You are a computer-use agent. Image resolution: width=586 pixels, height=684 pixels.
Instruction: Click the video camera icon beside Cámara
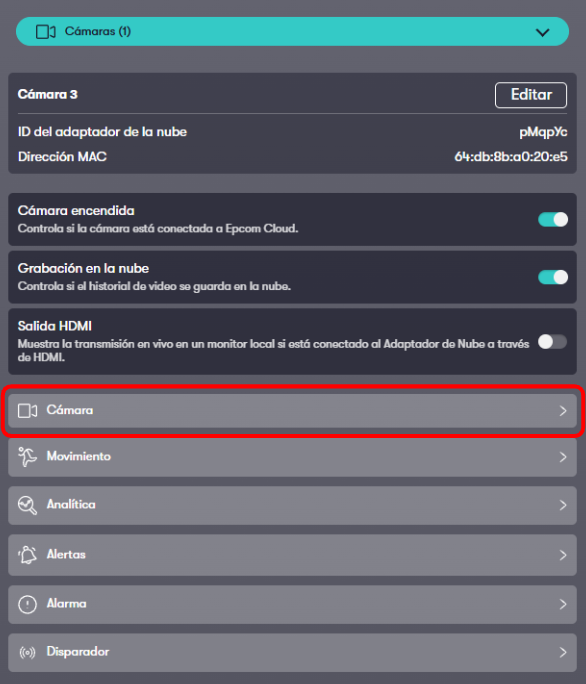[27, 410]
